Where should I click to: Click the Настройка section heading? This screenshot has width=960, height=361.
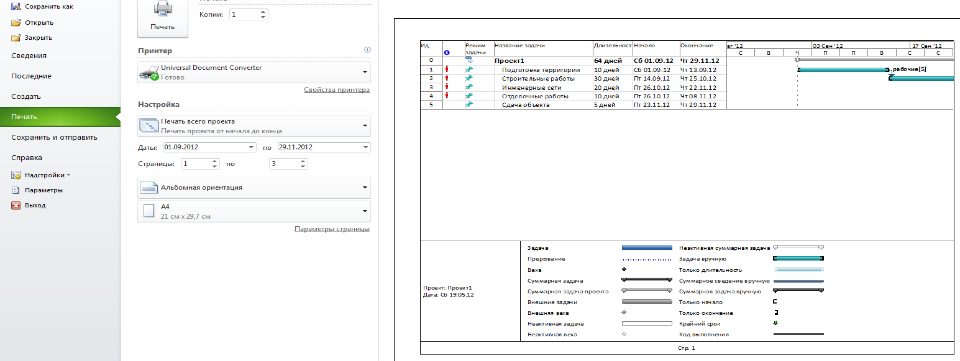(159, 105)
